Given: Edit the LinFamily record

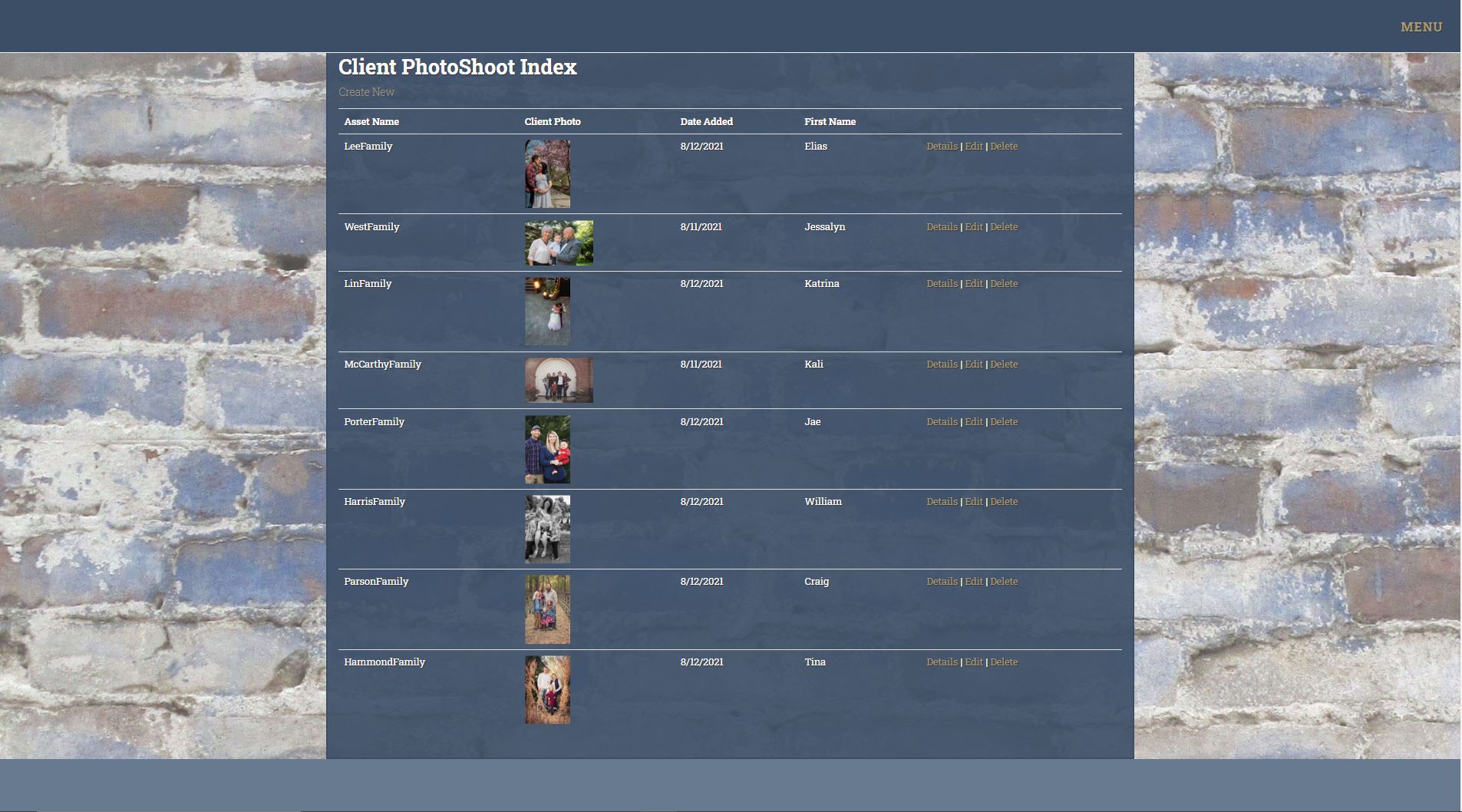Looking at the screenshot, I should pos(973,283).
